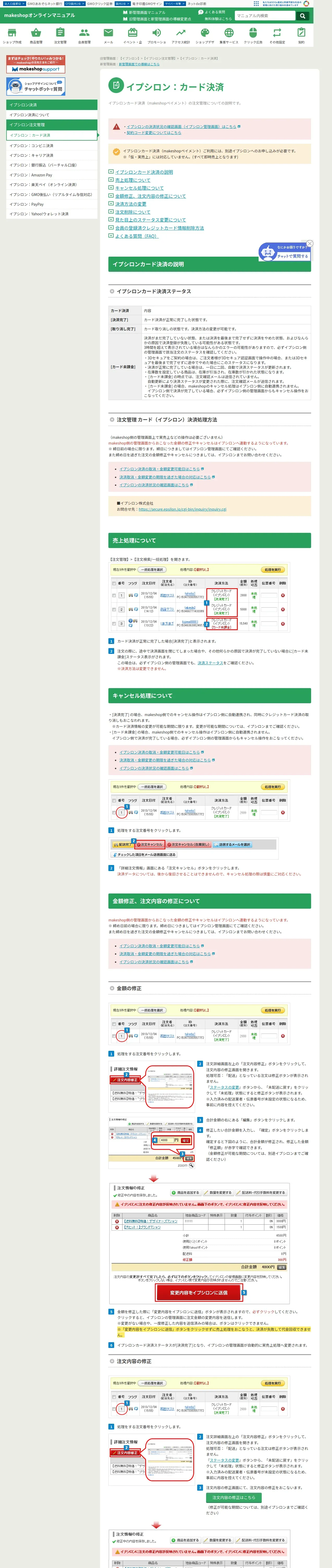Open the 【イプシロン注文管理】 breadcrumb
This screenshot has height=1568, width=332.
tap(159, 59)
